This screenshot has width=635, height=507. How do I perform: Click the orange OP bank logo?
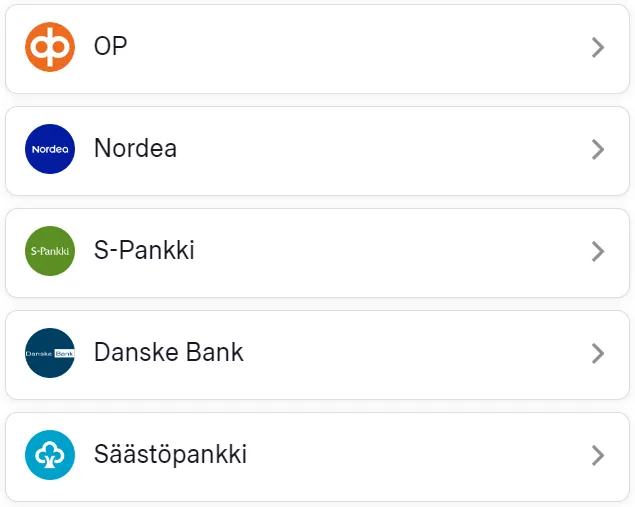click(x=50, y=47)
